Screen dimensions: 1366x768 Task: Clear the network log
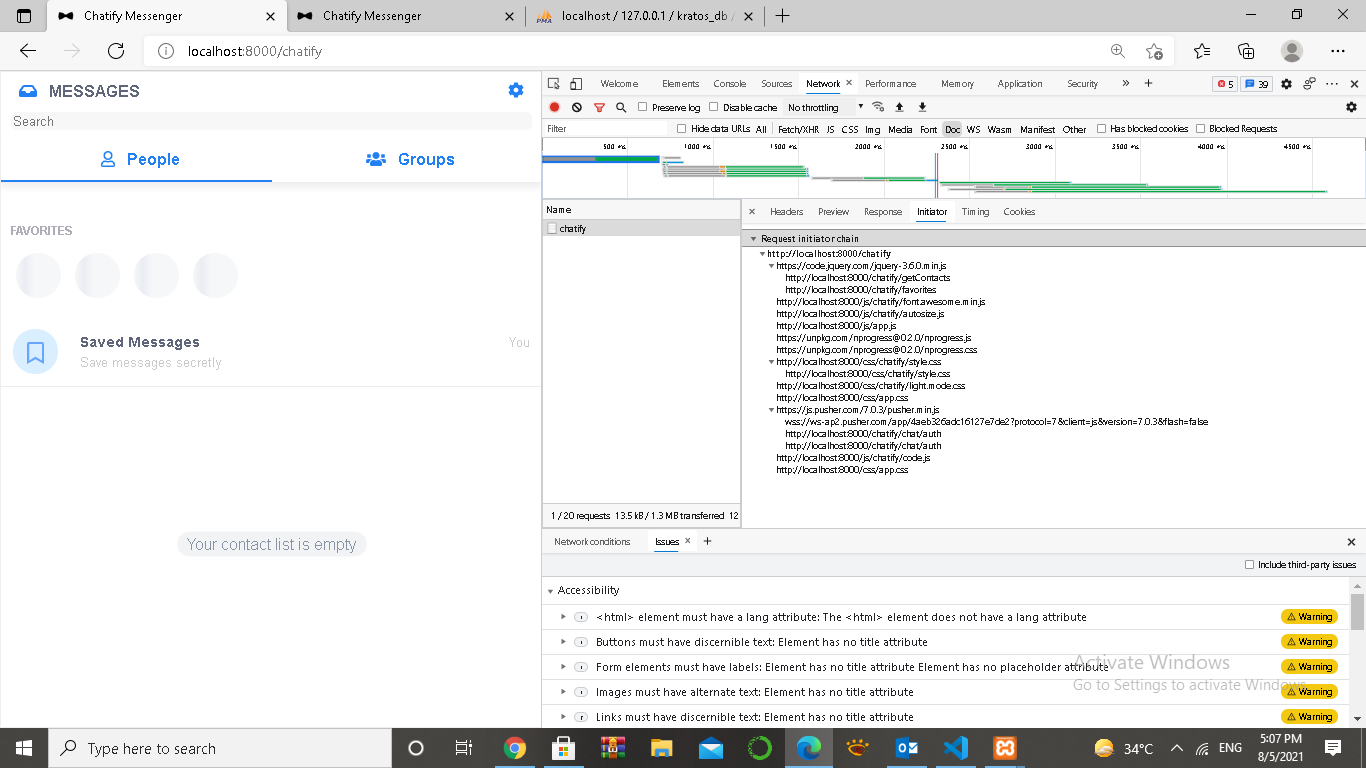(x=576, y=105)
